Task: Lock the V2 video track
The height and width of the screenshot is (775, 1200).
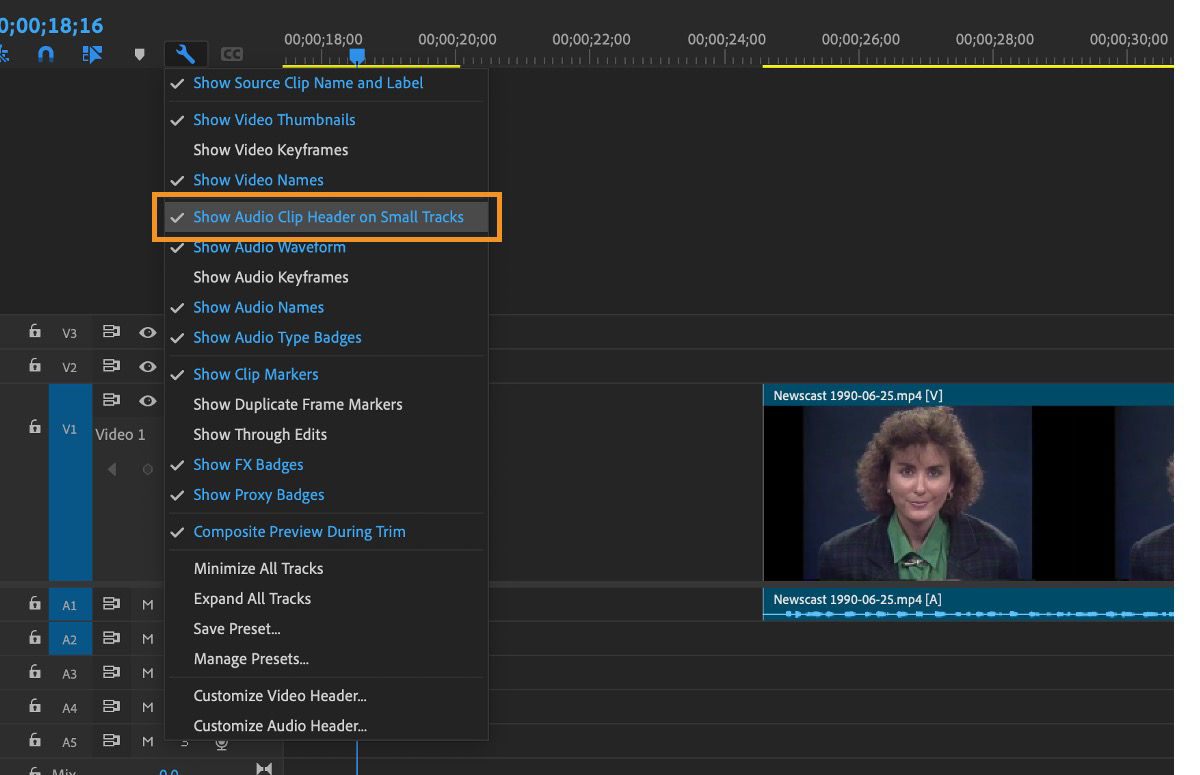Action: (34, 365)
